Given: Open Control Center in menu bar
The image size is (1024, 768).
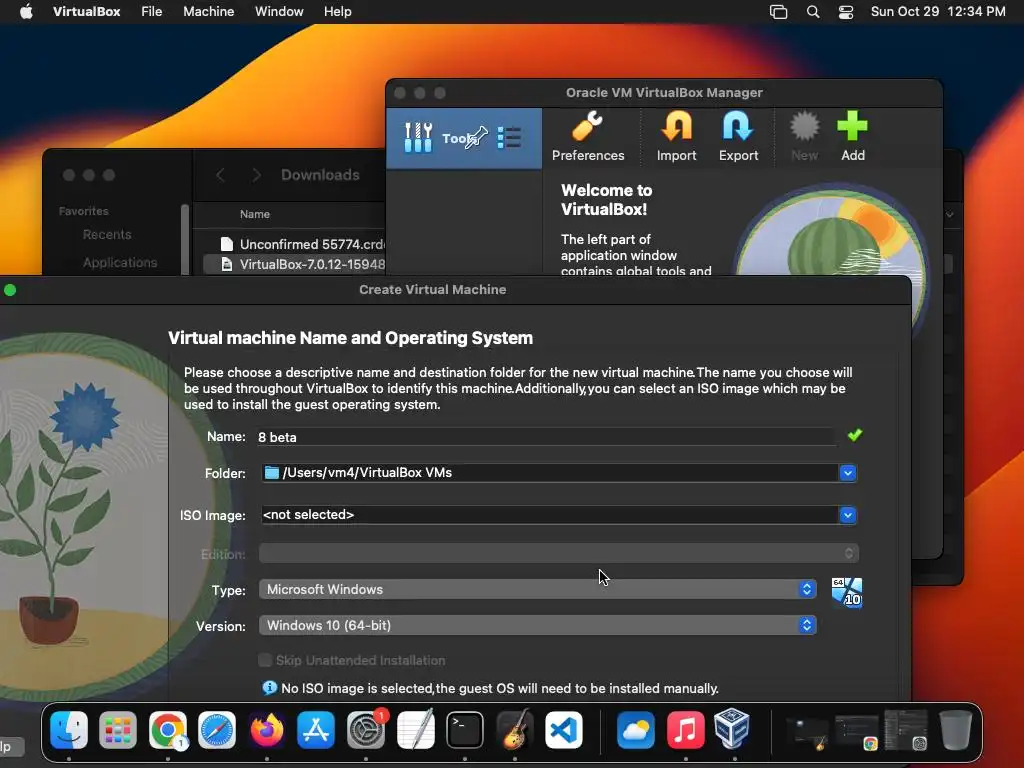Looking at the screenshot, I should pos(846,12).
